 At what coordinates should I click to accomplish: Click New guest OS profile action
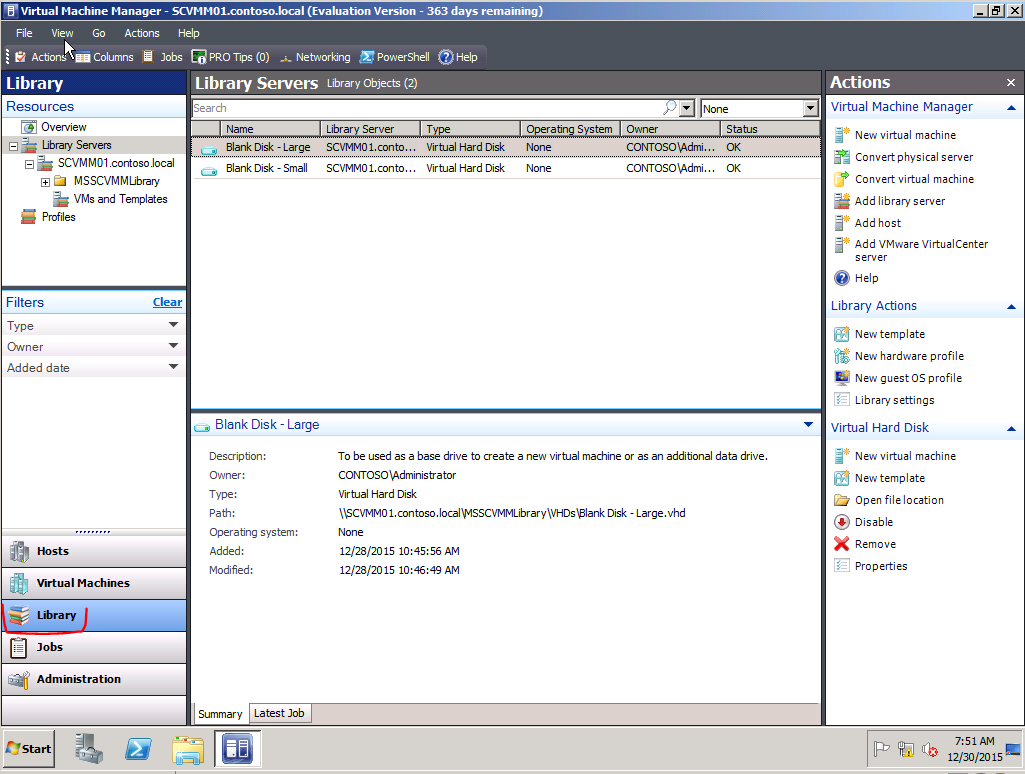pos(898,378)
